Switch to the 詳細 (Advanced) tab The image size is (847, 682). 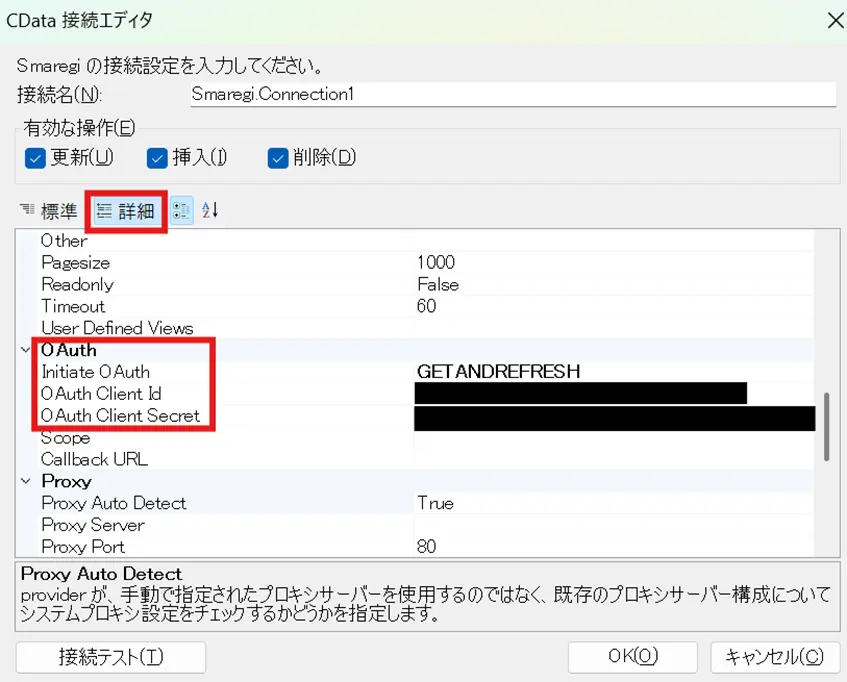pos(126,211)
